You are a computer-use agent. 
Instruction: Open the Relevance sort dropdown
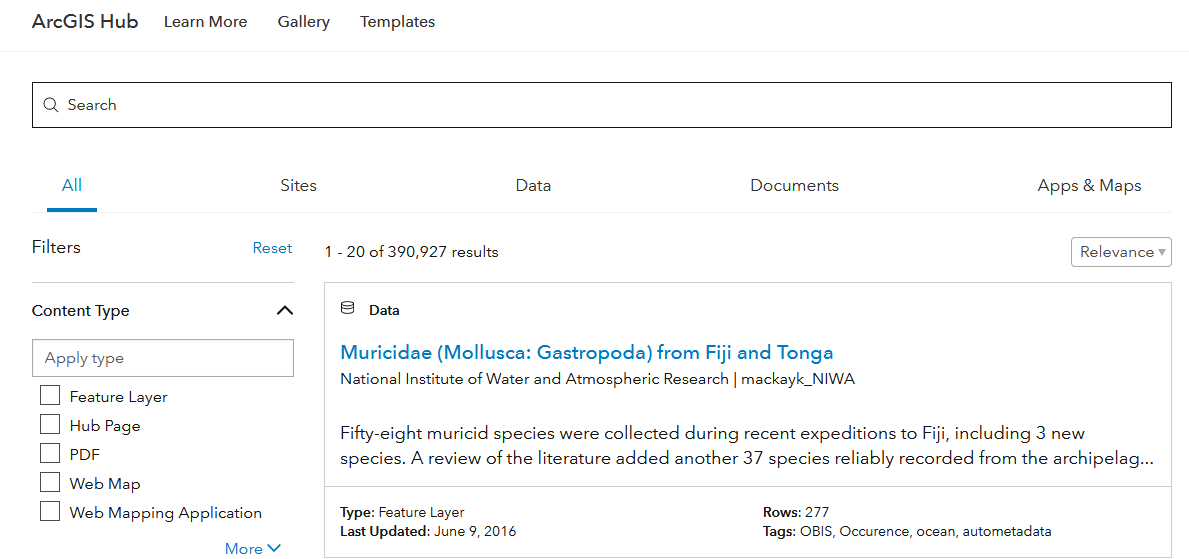point(1120,252)
